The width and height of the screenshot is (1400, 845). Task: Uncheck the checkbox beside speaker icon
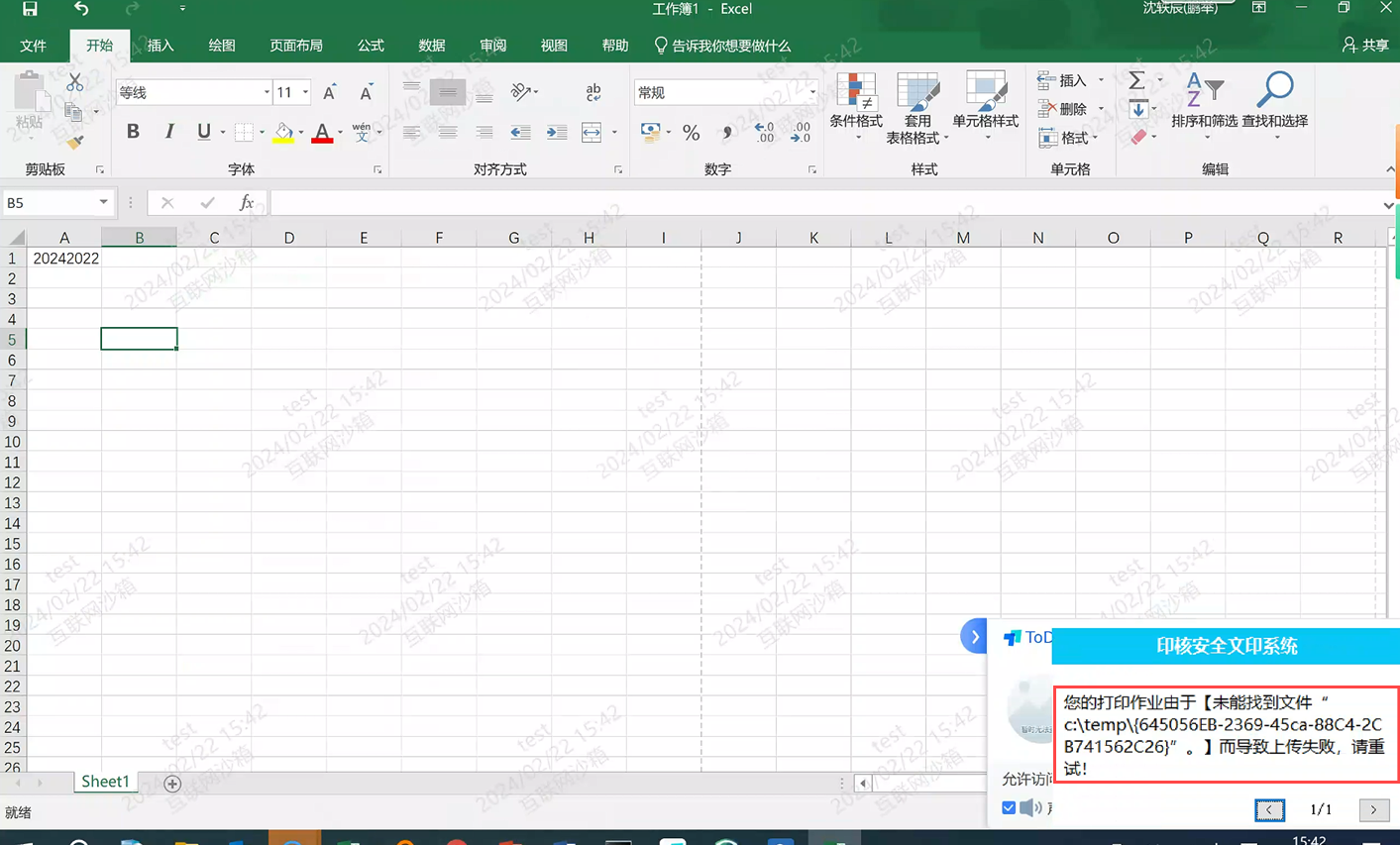1009,807
